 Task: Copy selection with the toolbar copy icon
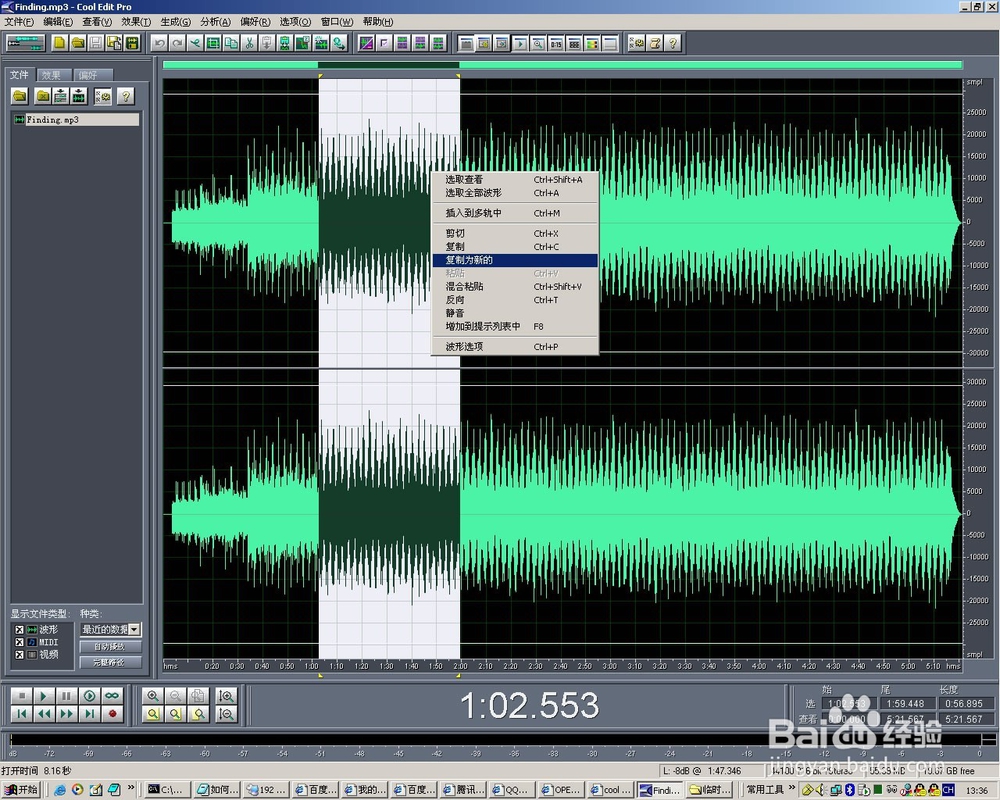[x=232, y=43]
